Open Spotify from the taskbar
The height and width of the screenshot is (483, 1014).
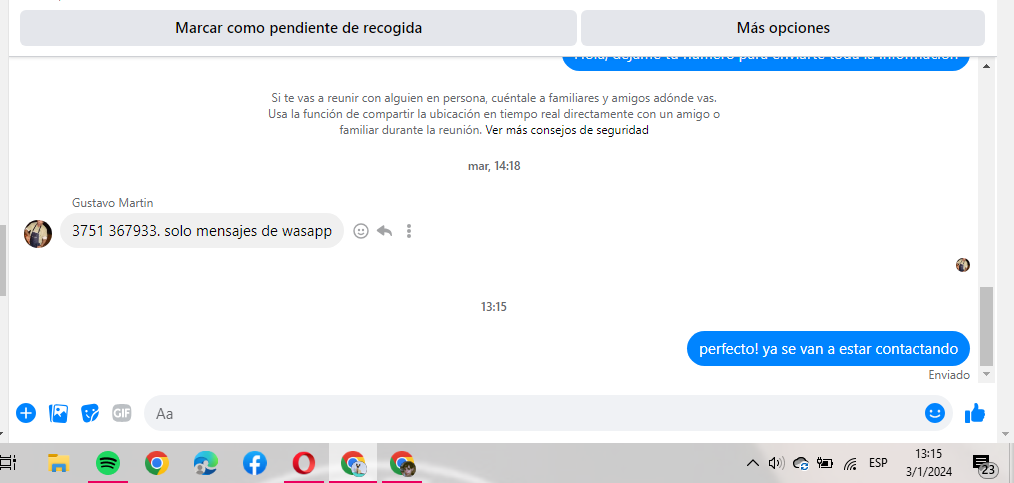click(x=107, y=463)
